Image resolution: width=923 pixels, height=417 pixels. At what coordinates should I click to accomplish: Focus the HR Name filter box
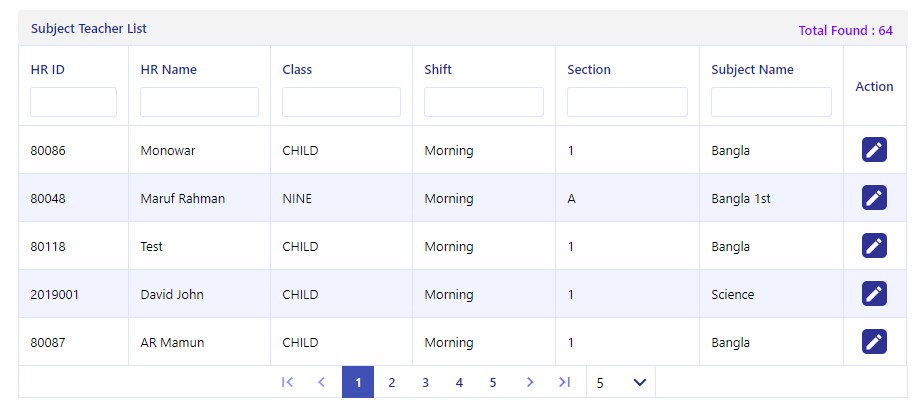point(200,102)
